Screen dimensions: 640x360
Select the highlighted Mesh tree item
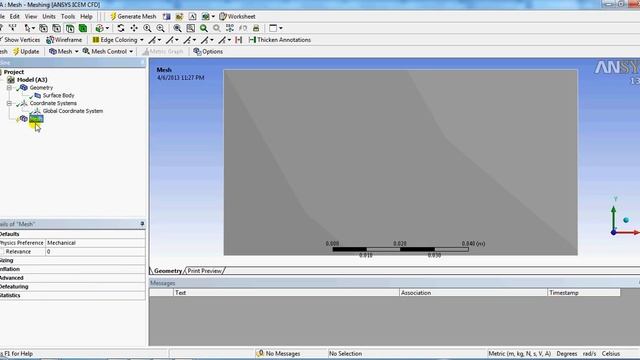coord(36,119)
